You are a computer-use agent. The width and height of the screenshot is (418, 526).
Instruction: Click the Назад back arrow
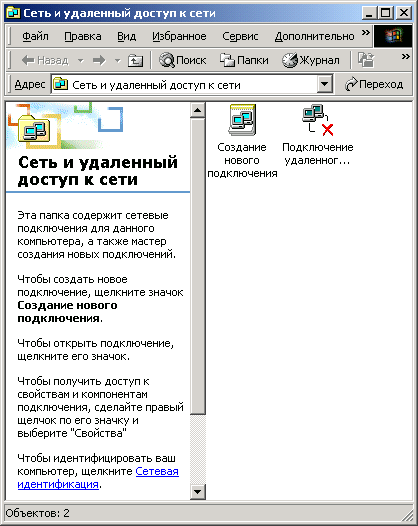(x=45, y=60)
